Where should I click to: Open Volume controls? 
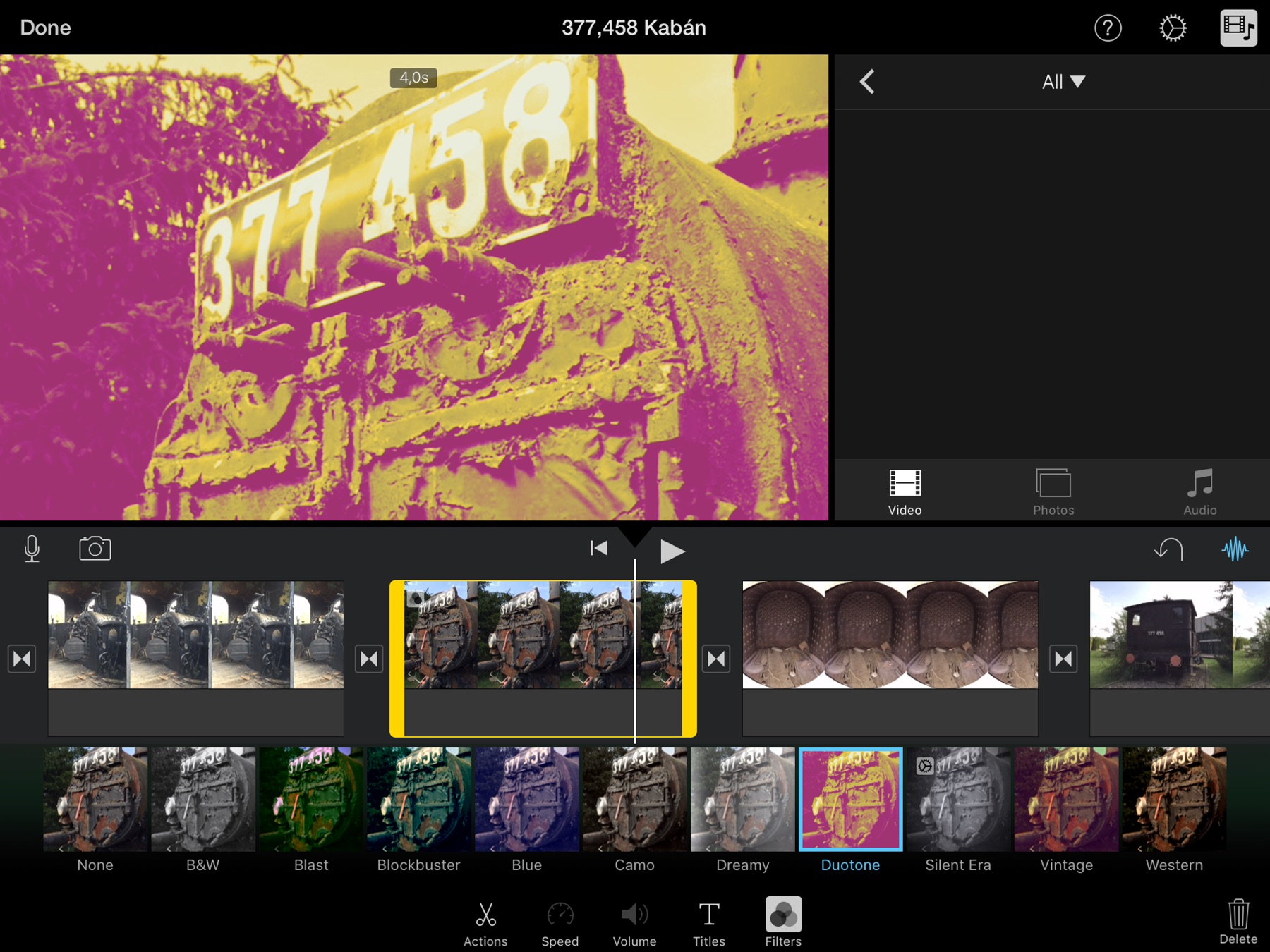pyautogui.click(x=634, y=924)
